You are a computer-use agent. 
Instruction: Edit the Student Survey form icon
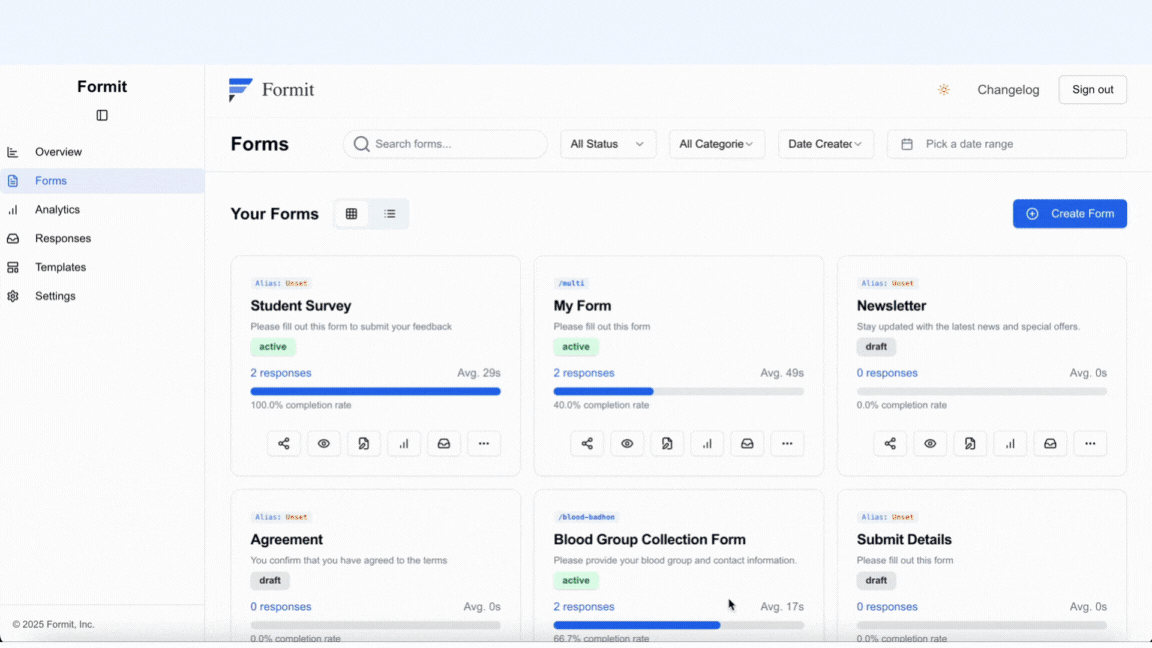click(x=364, y=444)
